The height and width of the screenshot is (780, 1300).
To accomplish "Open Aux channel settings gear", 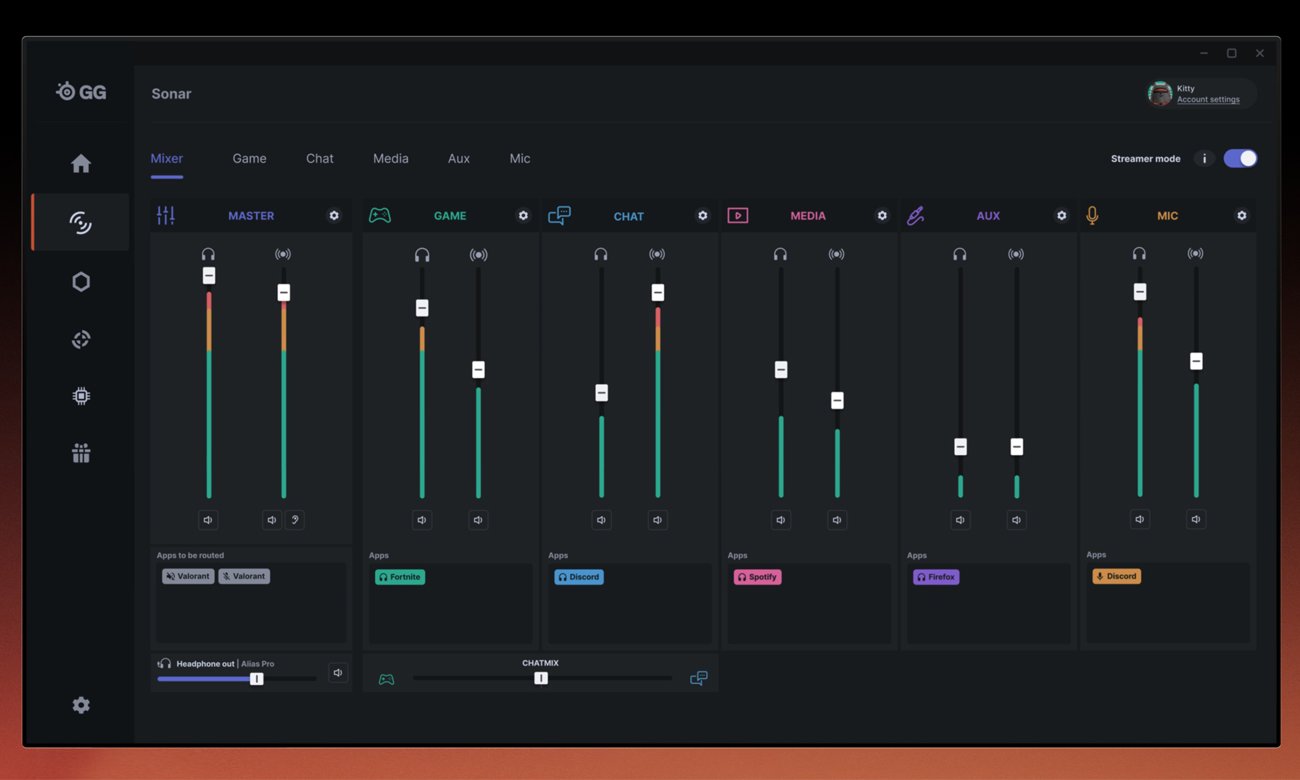I will (x=1061, y=215).
